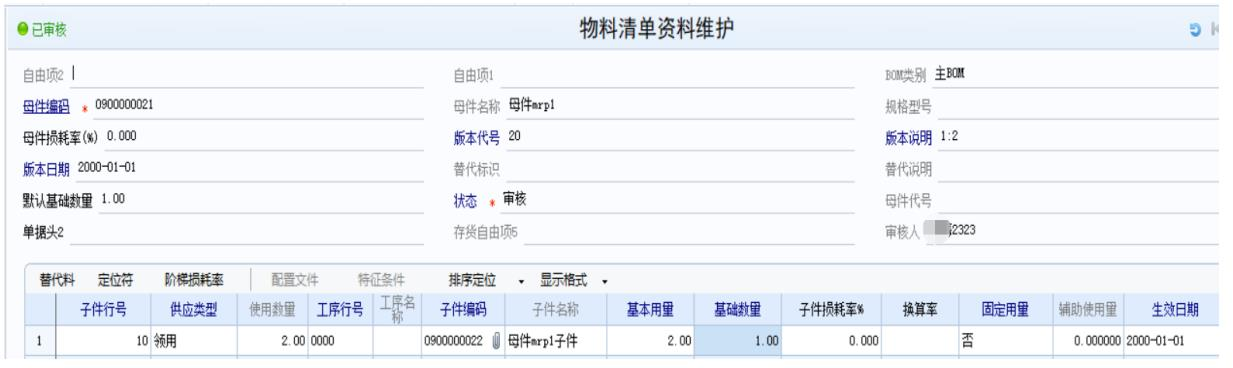The image size is (1233, 368).
Task: Click the 排序定位 toolbar button
Action: [473, 279]
